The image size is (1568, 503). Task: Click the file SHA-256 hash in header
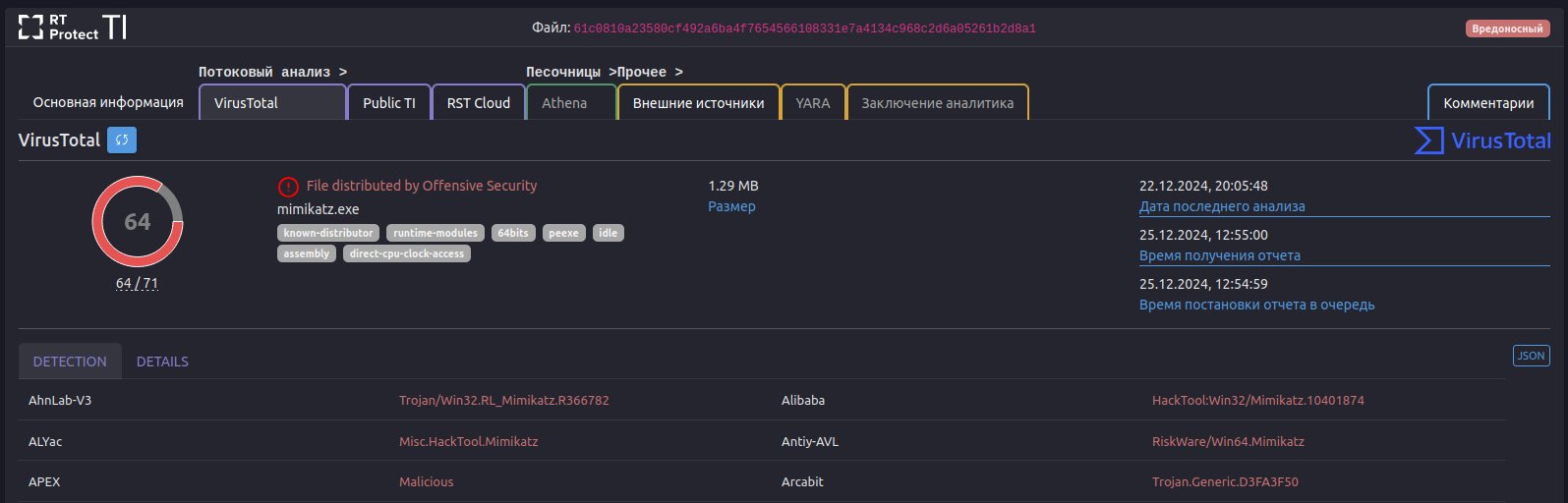point(804,28)
